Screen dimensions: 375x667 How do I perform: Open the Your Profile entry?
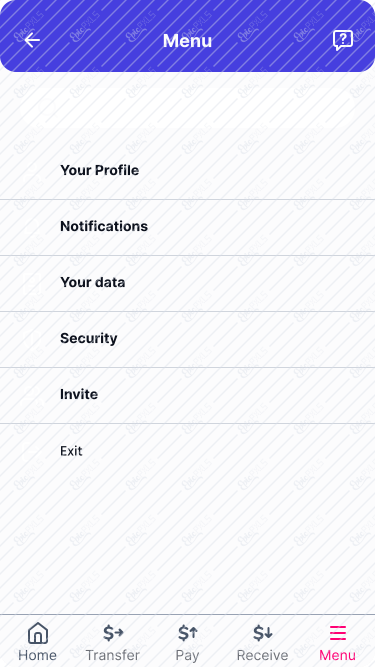click(x=188, y=171)
